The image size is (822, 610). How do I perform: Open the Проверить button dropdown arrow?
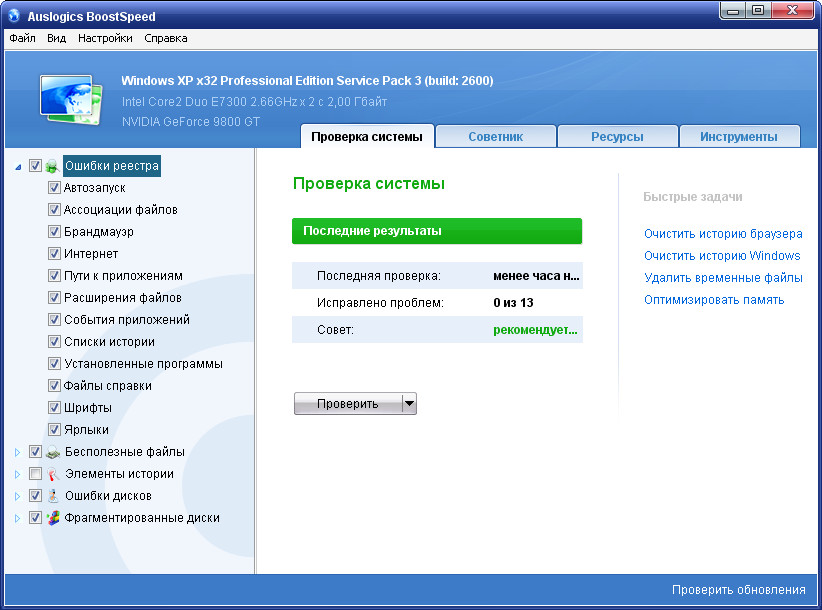click(x=409, y=404)
